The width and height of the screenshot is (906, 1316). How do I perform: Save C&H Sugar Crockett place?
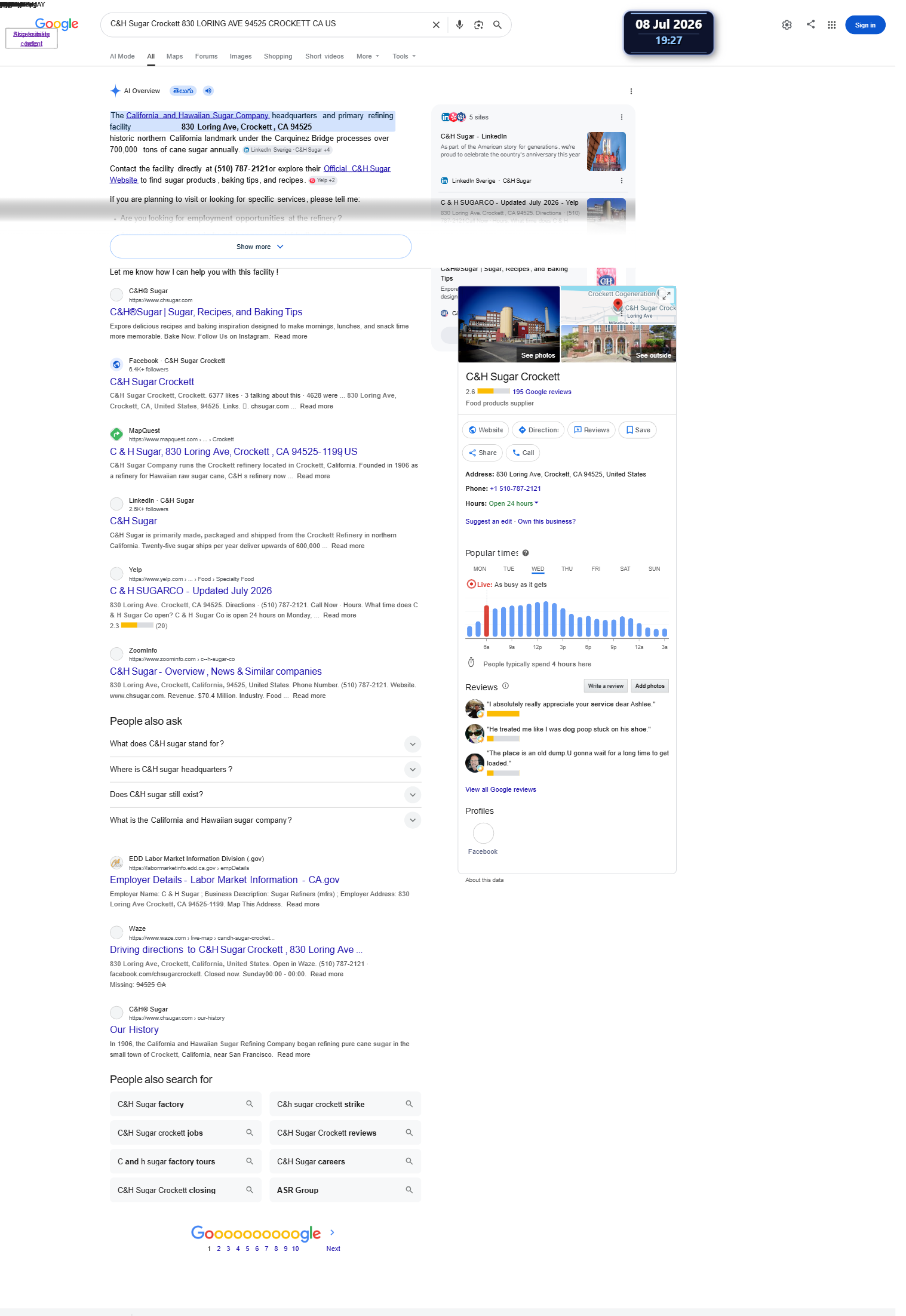pos(638,430)
